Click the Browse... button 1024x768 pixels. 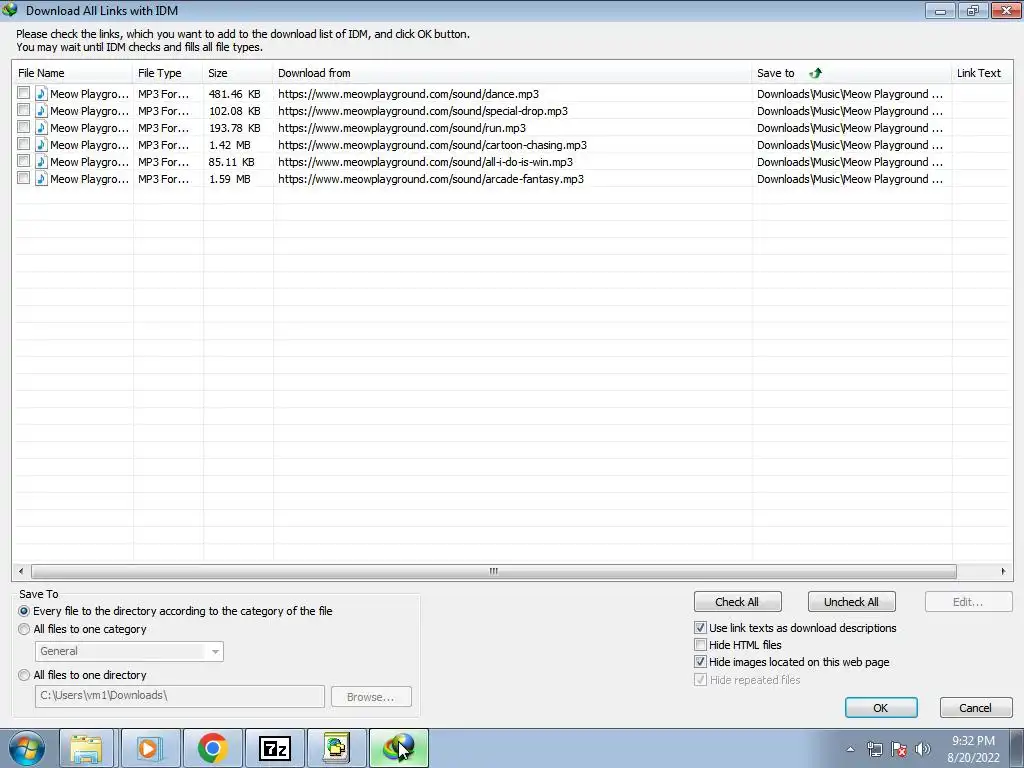click(x=371, y=697)
